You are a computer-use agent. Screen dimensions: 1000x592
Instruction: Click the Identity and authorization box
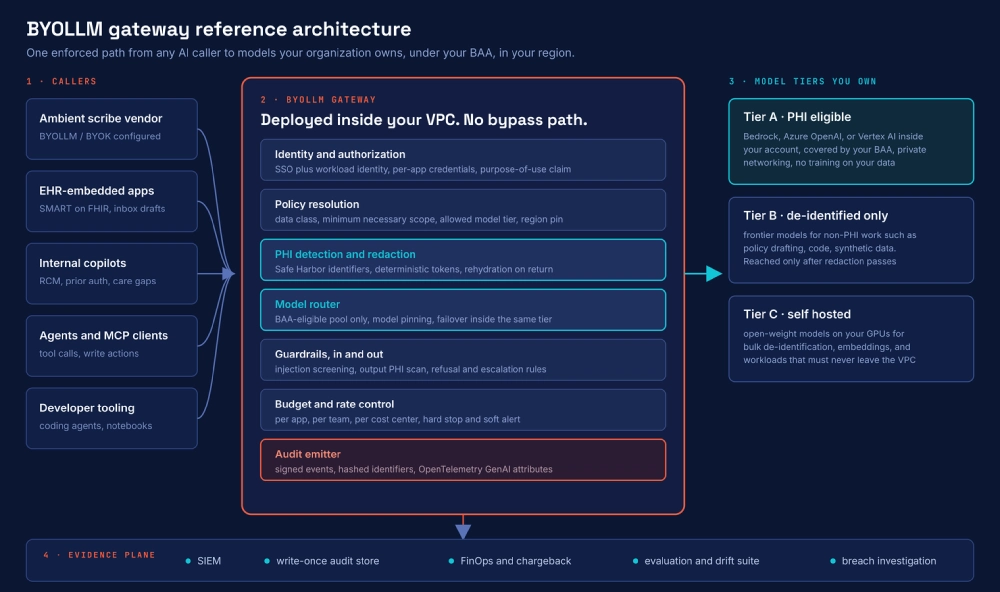(463, 160)
